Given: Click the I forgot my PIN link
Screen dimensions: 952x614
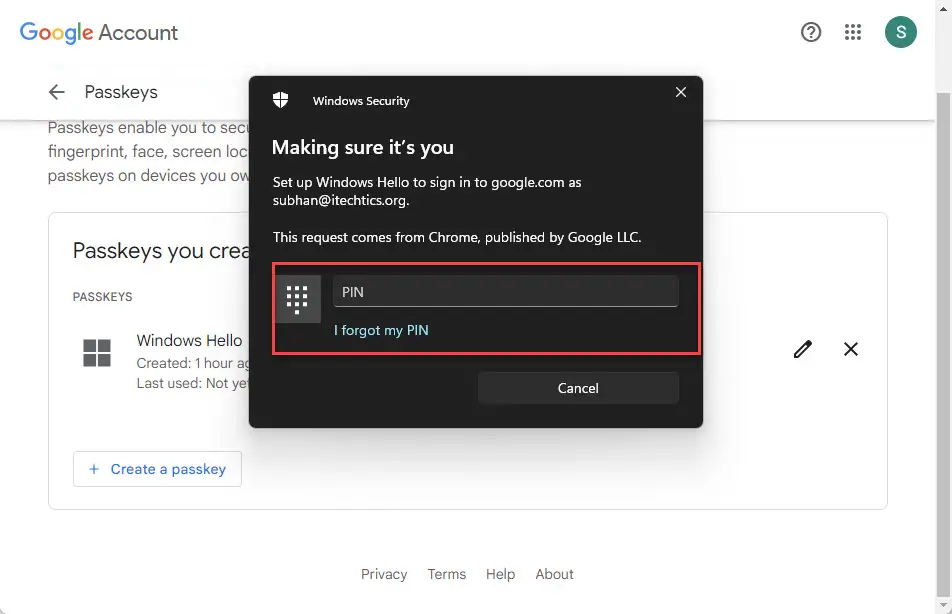Looking at the screenshot, I should pos(381,330).
